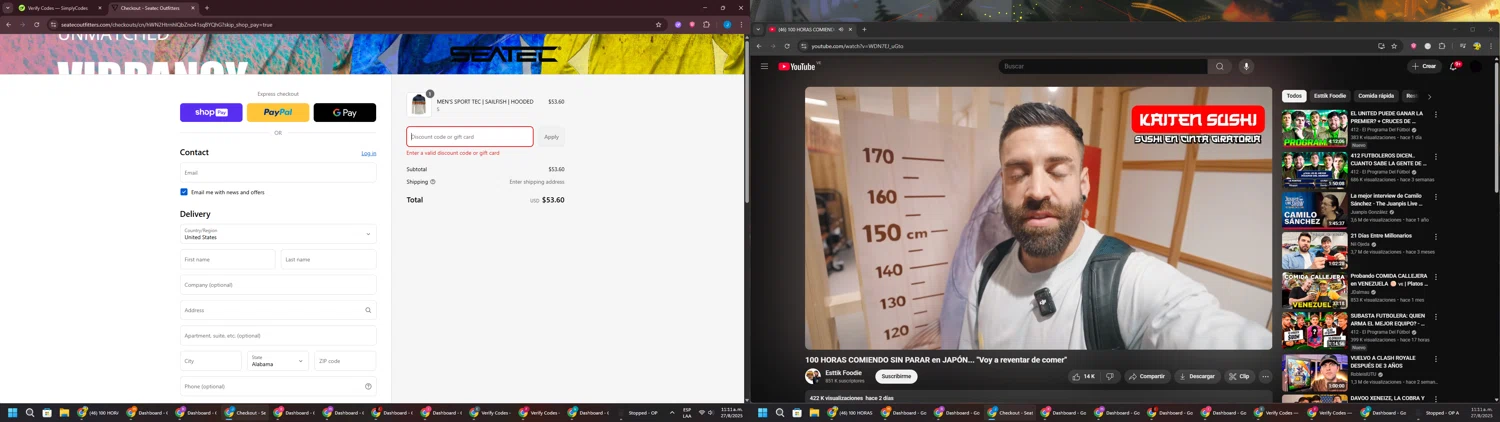The width and height of the screenshot is (1500, 422).
Task: Select the Esttik Foodie filter chip
Action: 1329,96
